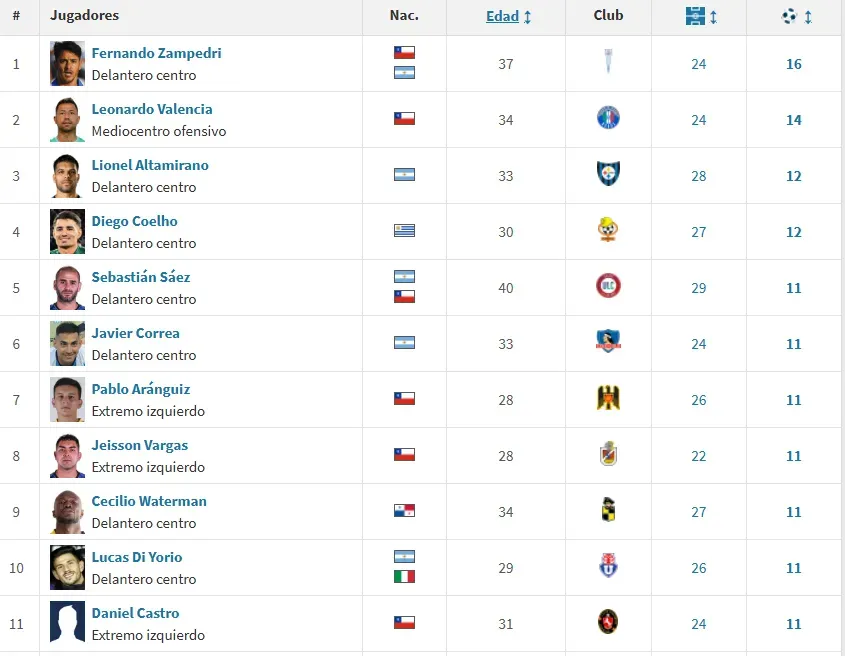Click the club crest beside Jeisson Vargas
Viewport: 845px width, 656px height.
point(608,455)
